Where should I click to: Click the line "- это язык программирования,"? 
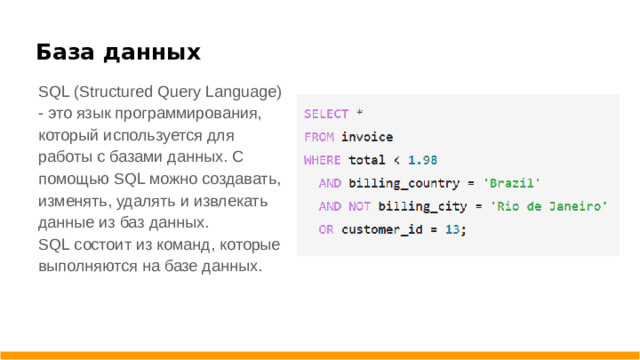(150, 113)
